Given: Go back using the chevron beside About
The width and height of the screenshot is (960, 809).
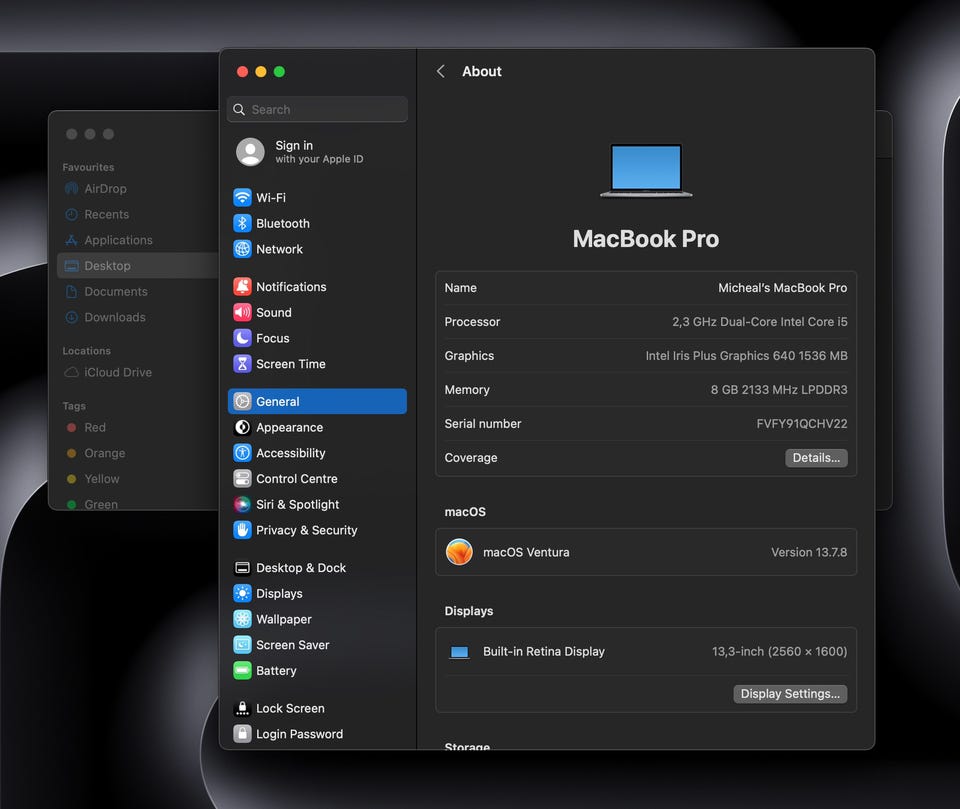Looking at the screenshot, I should [441, 72].
